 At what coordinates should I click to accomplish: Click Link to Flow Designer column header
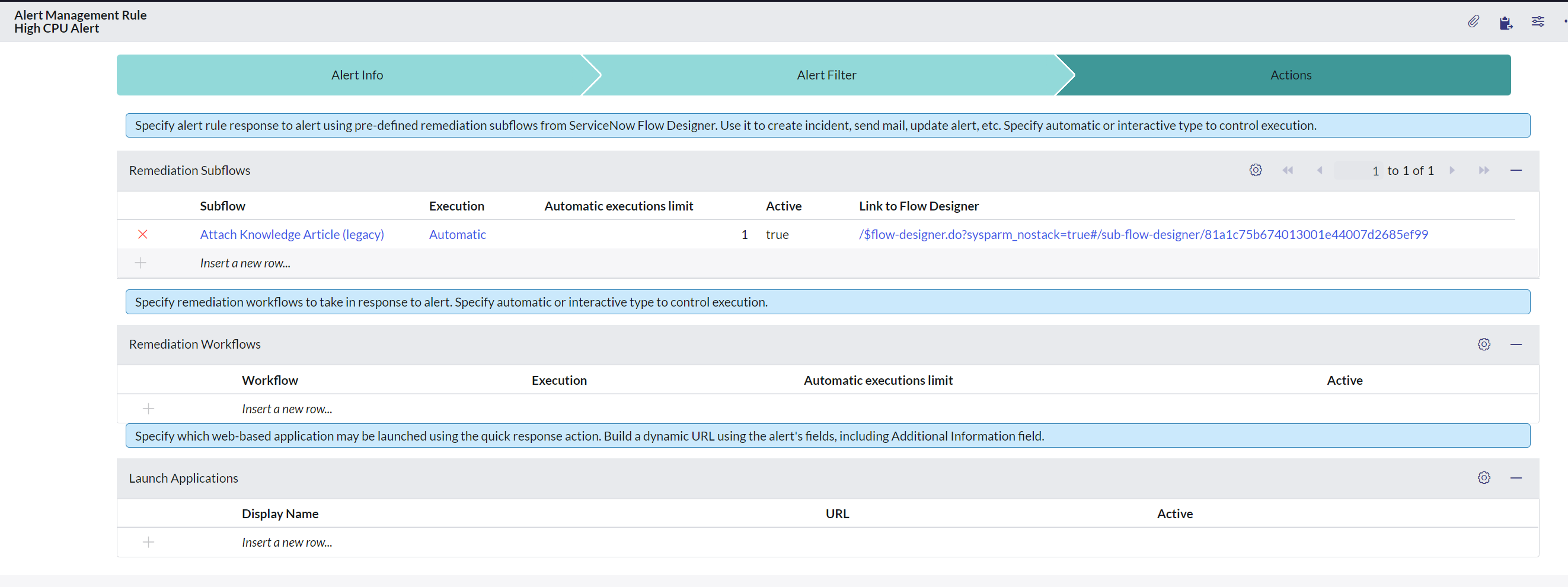point(918,206)
